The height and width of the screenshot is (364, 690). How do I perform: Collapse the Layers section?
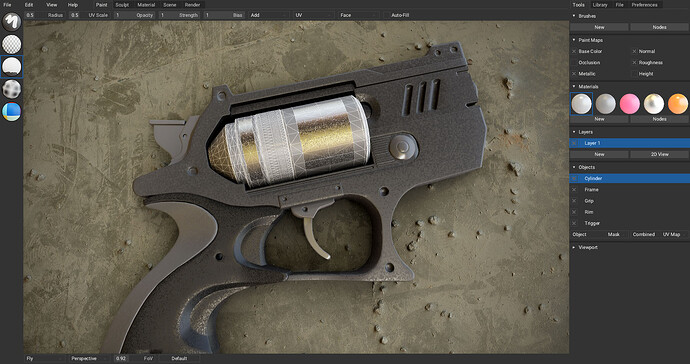tap(574, 132)
